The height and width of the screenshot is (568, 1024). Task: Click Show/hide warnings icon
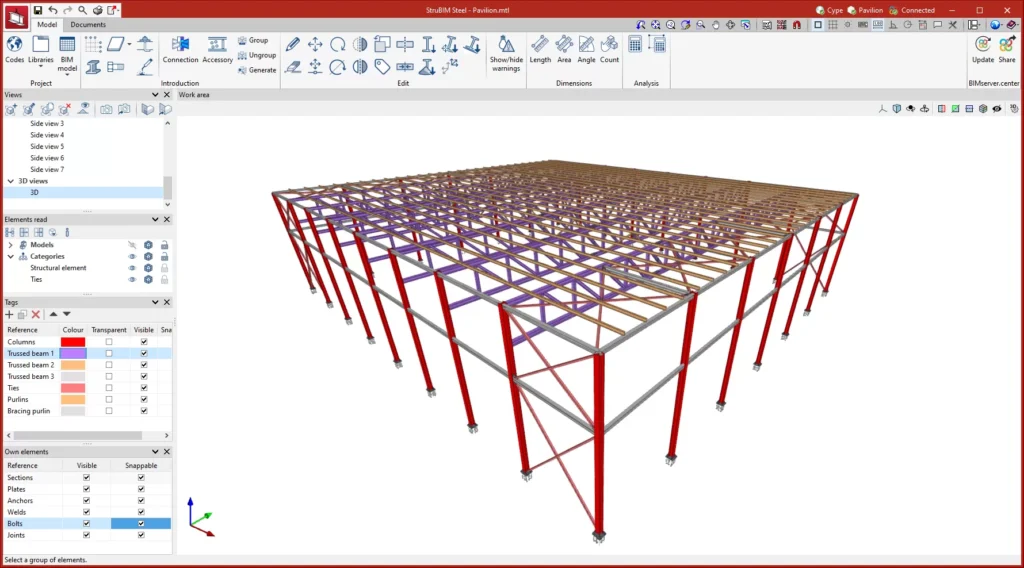click(x=506, y=46)
